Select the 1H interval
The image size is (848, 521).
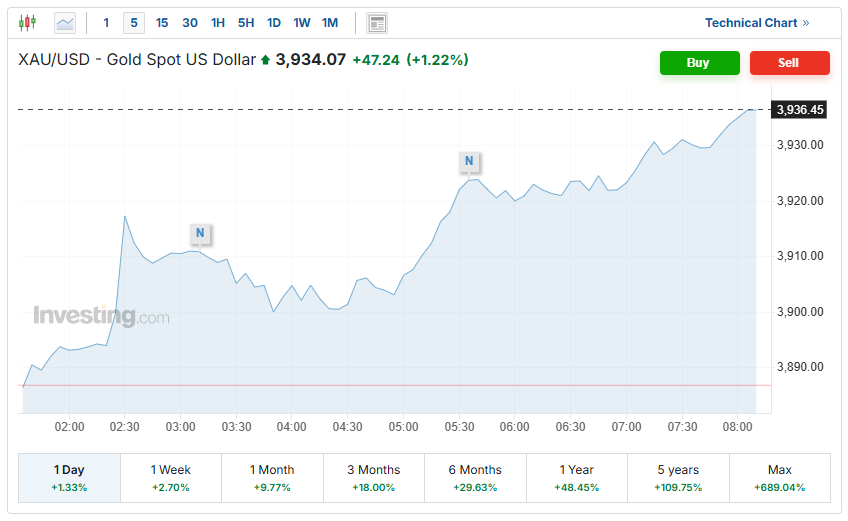218,22
